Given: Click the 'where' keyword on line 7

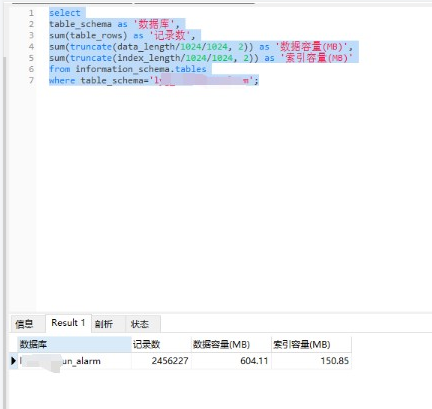Looking at the screenshot, I should (62, 80).
